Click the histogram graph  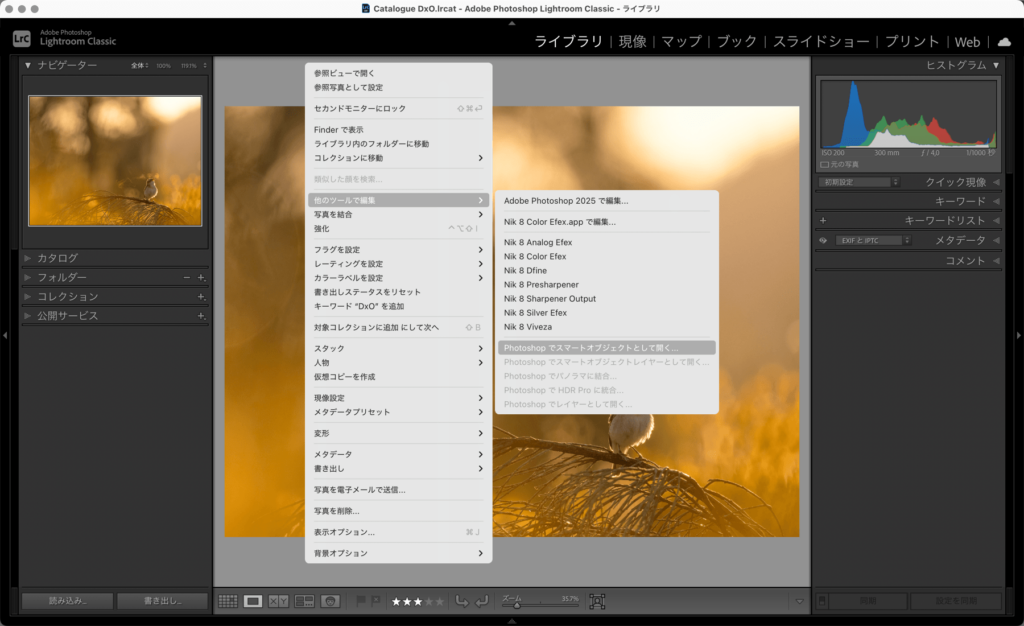pos(908,114)
